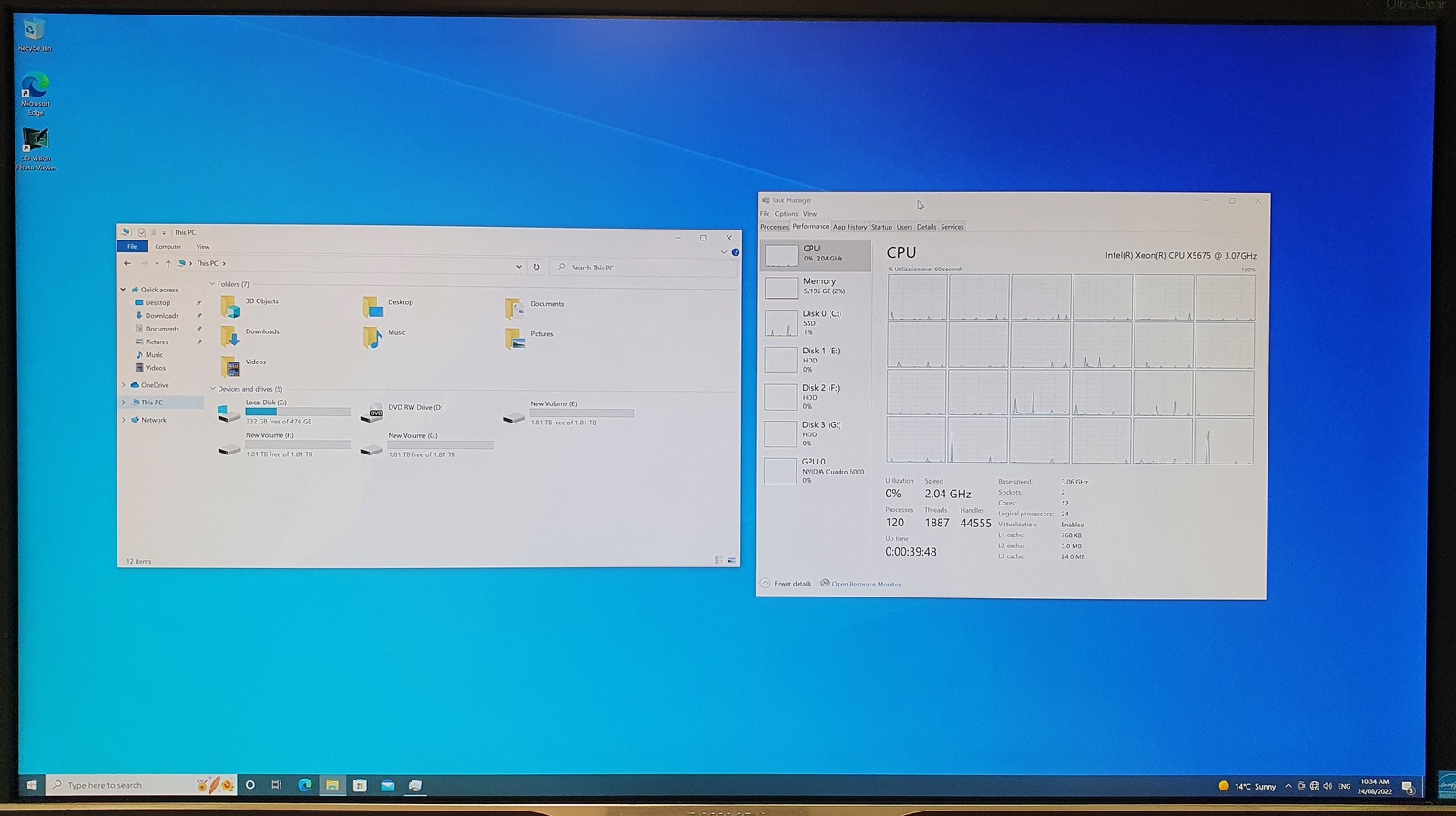Open the Computer ribbon tab

tap(168, 247)
